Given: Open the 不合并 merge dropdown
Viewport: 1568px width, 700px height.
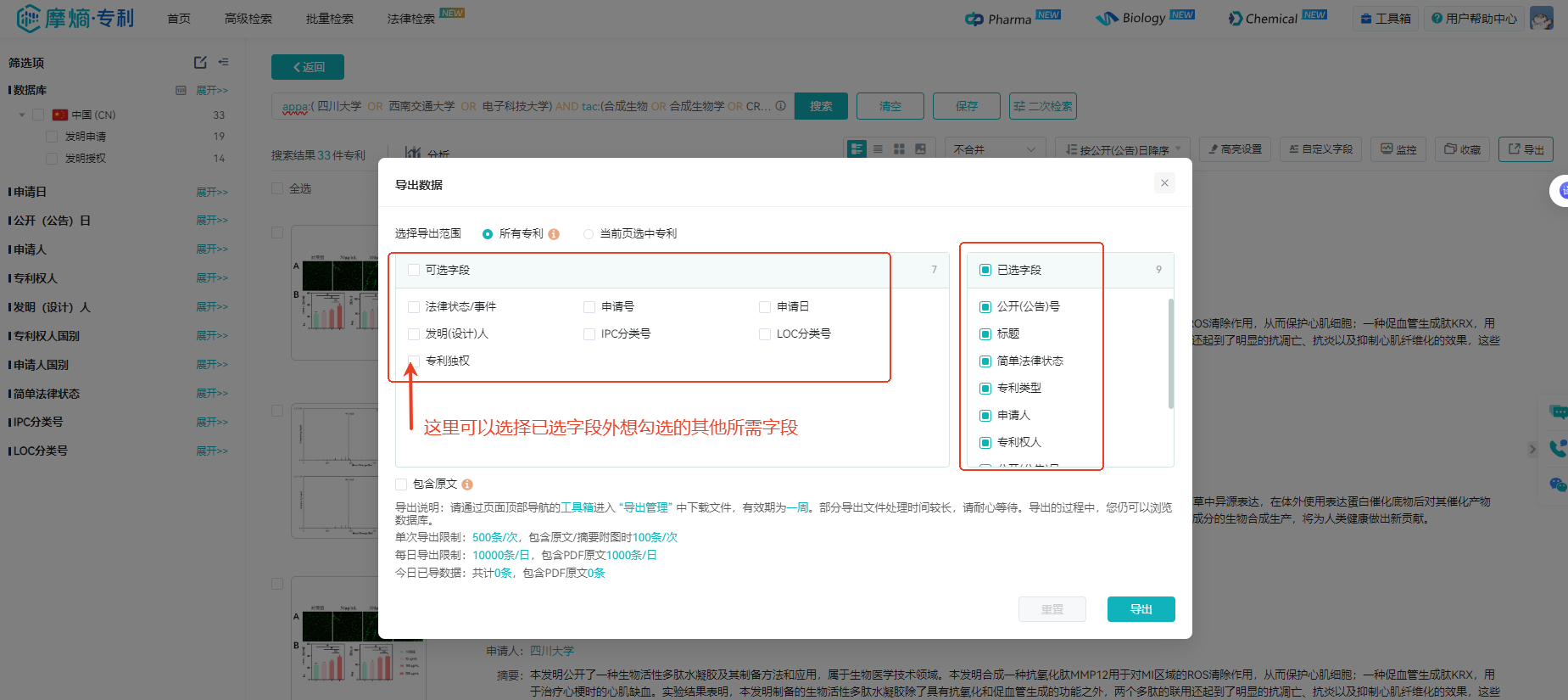Looking at the screenshot, I should (x=994, y=149).
